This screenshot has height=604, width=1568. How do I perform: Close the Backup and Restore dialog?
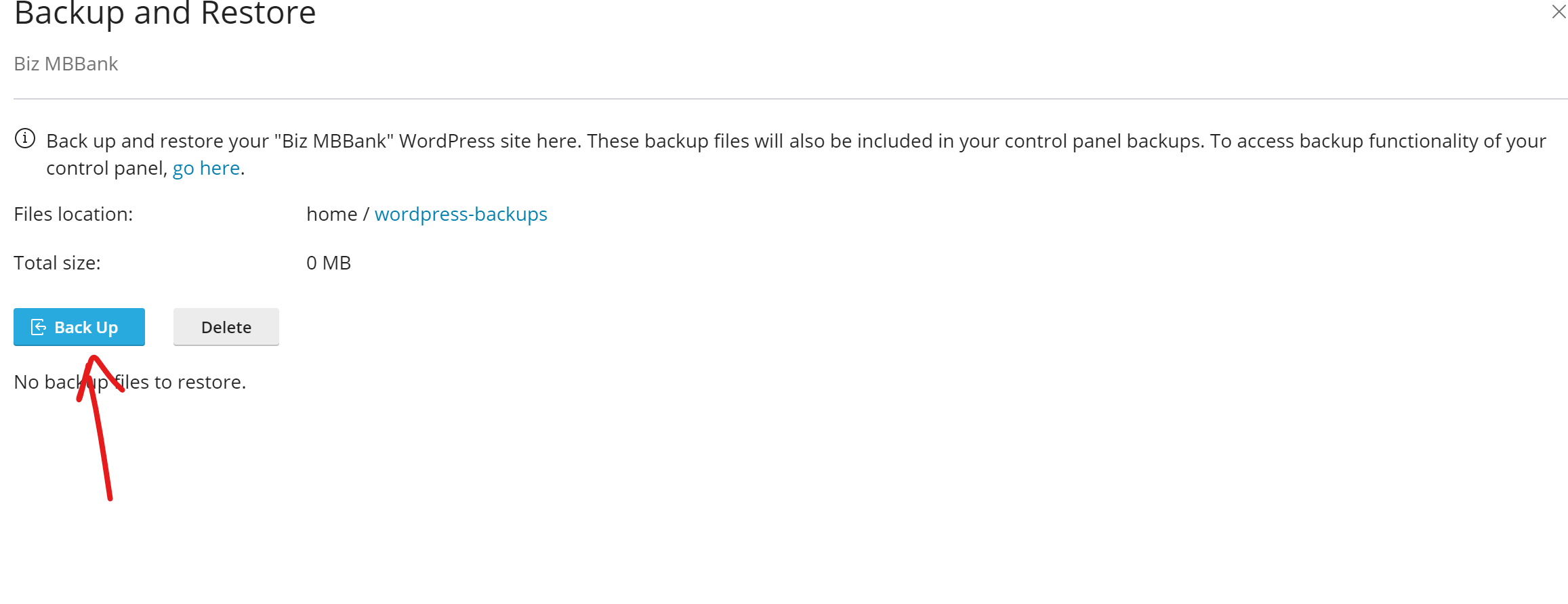click(1558, 12)
